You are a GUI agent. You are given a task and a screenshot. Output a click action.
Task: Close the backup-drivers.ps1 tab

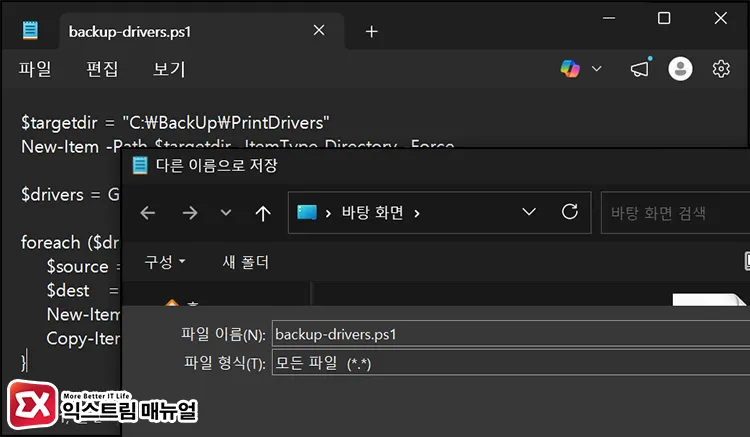[x=319, y=31]
